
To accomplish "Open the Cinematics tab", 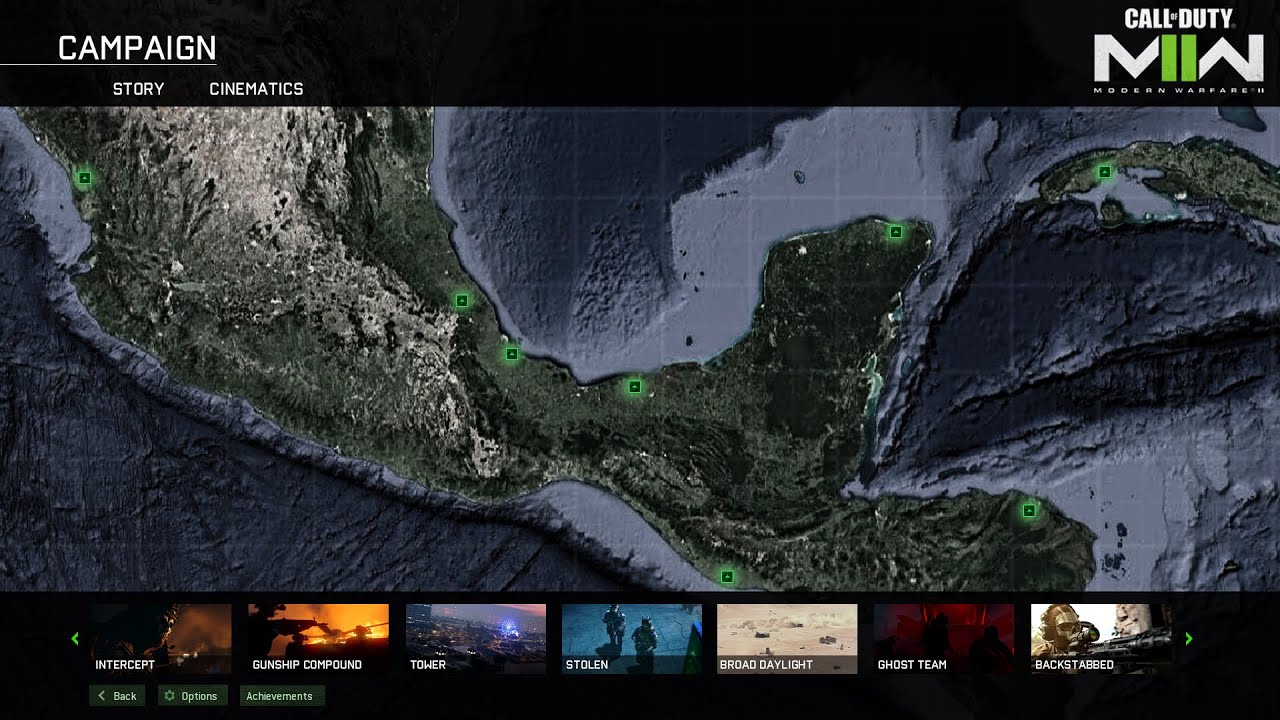I will click(x=256, y=89).
